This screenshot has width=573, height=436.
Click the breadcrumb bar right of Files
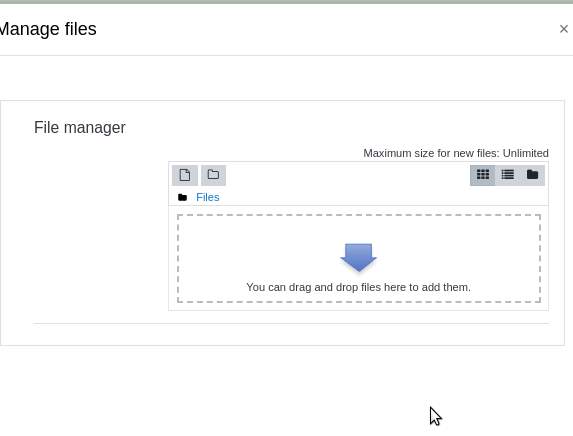pos(384,197)
